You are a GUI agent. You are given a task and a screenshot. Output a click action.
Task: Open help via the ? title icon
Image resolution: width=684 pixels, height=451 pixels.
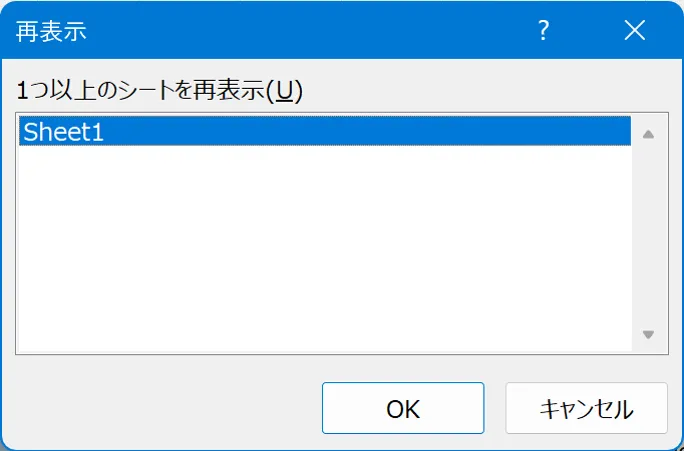[543, 31]
